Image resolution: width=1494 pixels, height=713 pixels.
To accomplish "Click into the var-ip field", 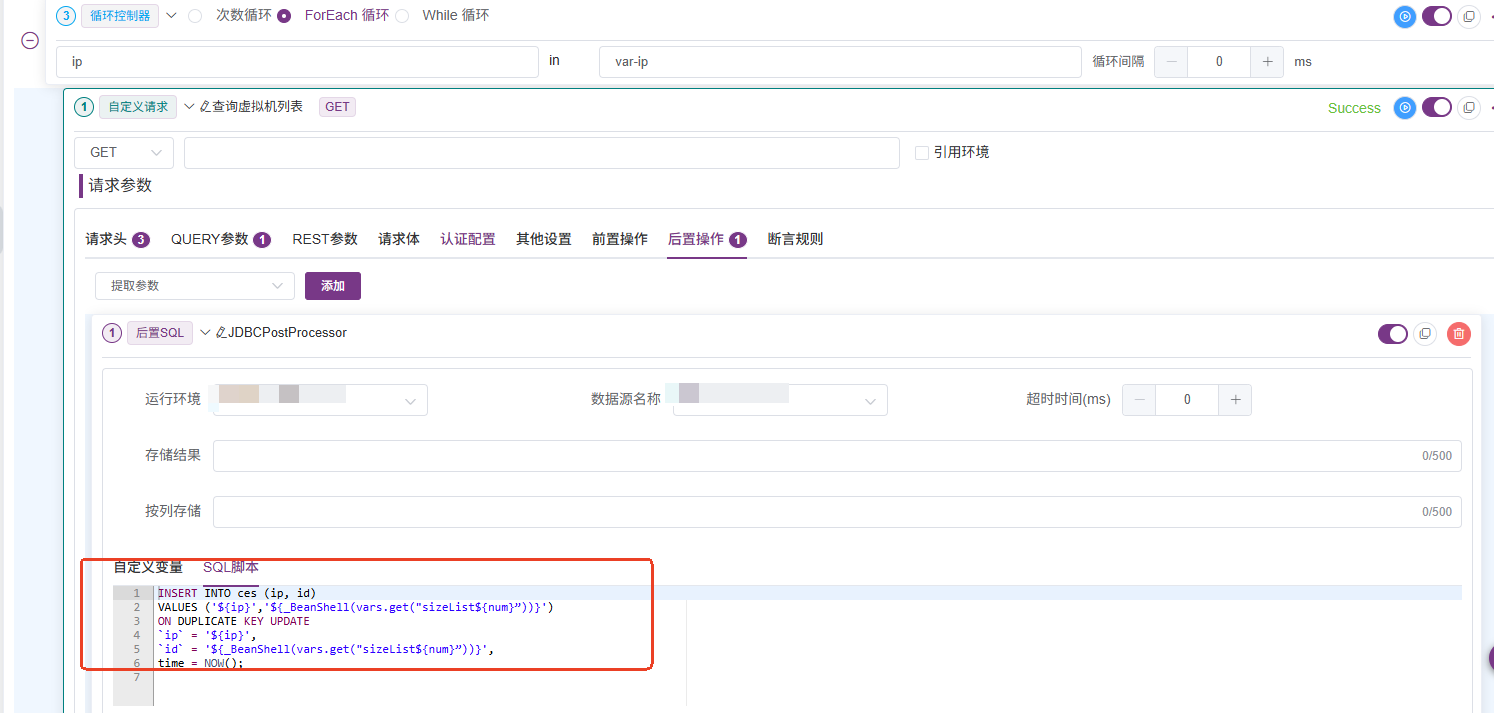I will click(840, 62).
